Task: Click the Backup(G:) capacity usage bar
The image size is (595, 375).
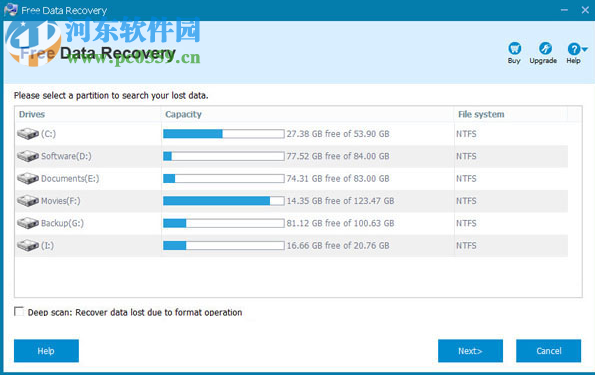Action: click(224, 223)
